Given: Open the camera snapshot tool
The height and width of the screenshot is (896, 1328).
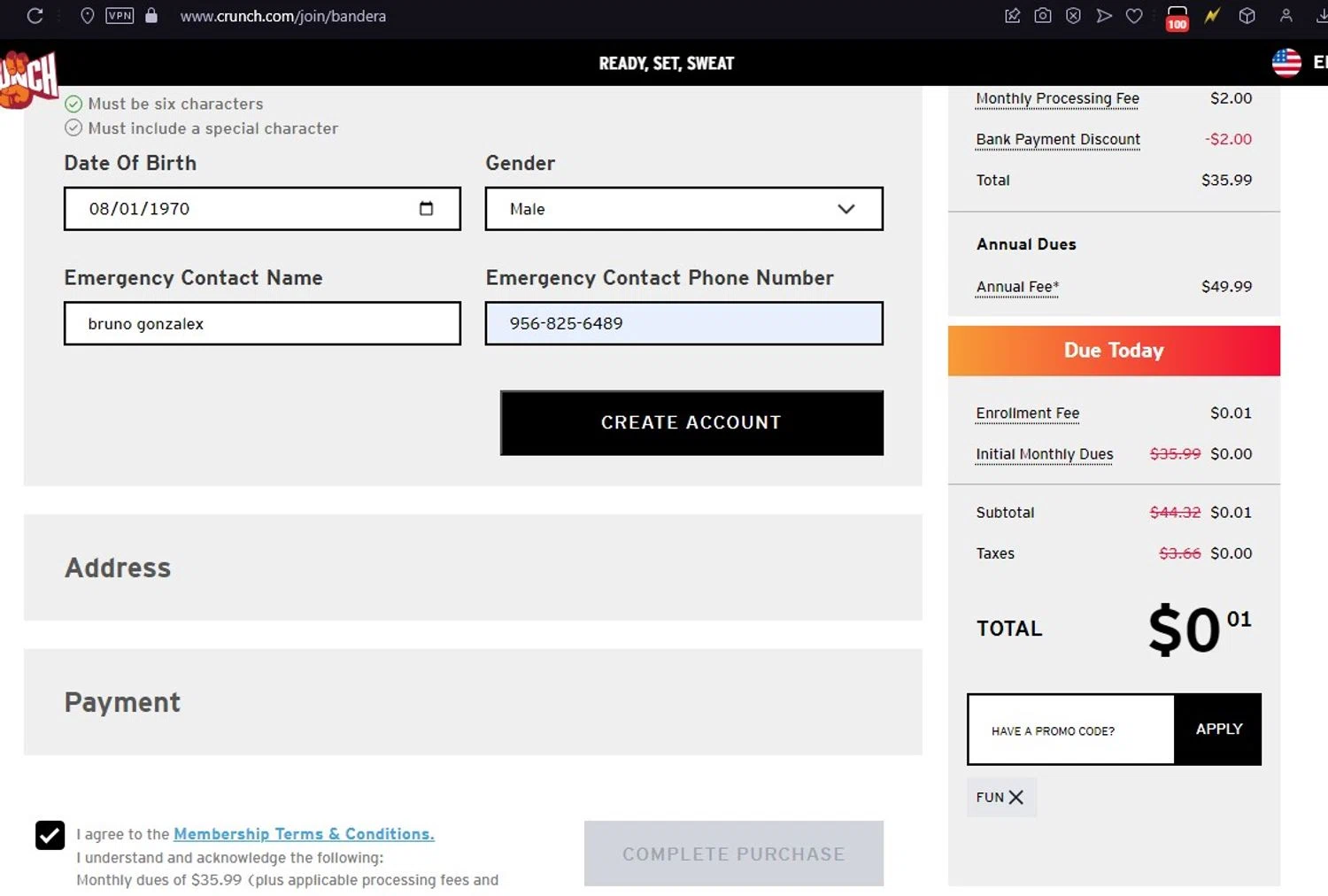Looking at the screenshot, I should 1043,16.
